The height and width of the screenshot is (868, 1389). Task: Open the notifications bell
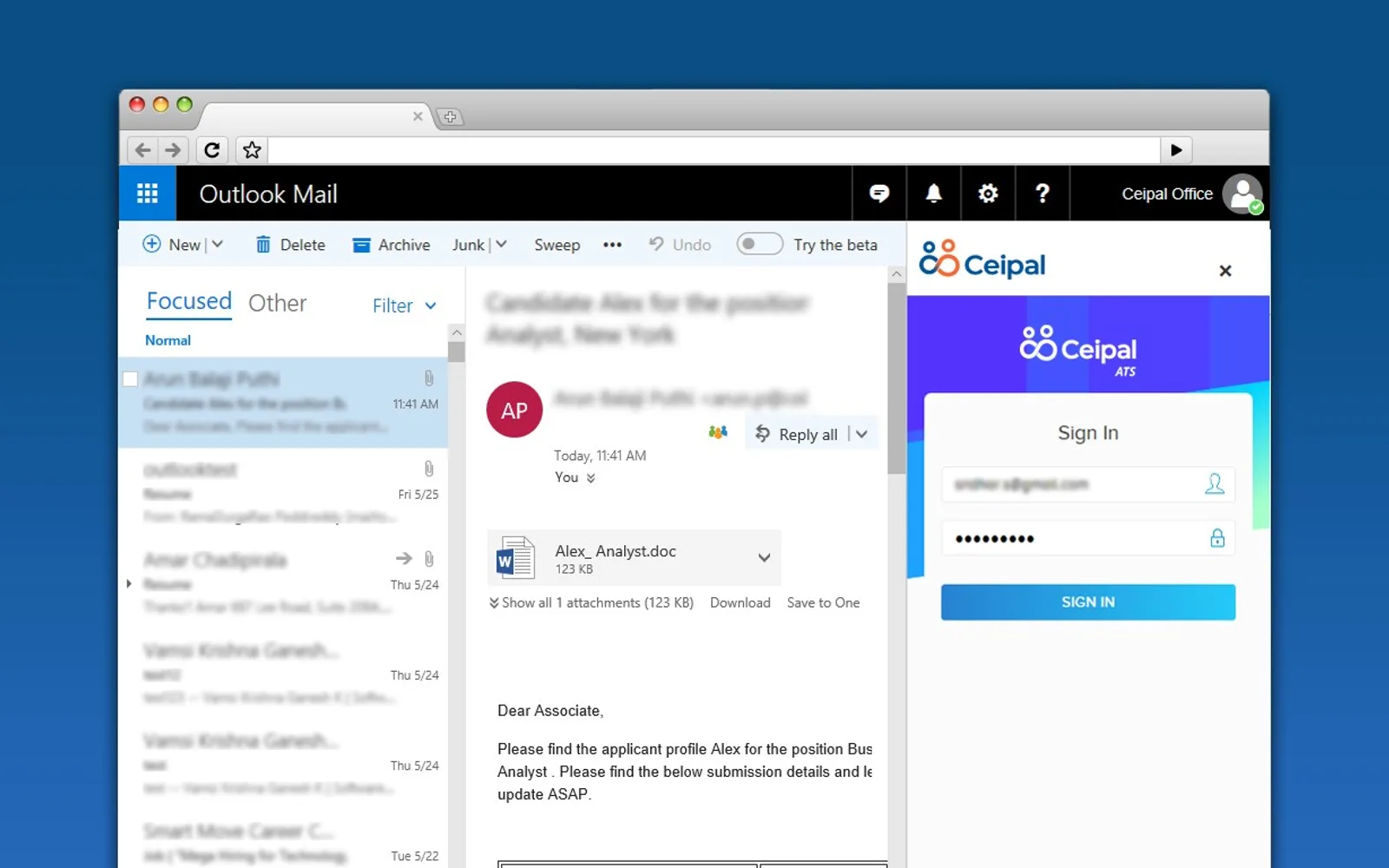(x=933, y=194)
